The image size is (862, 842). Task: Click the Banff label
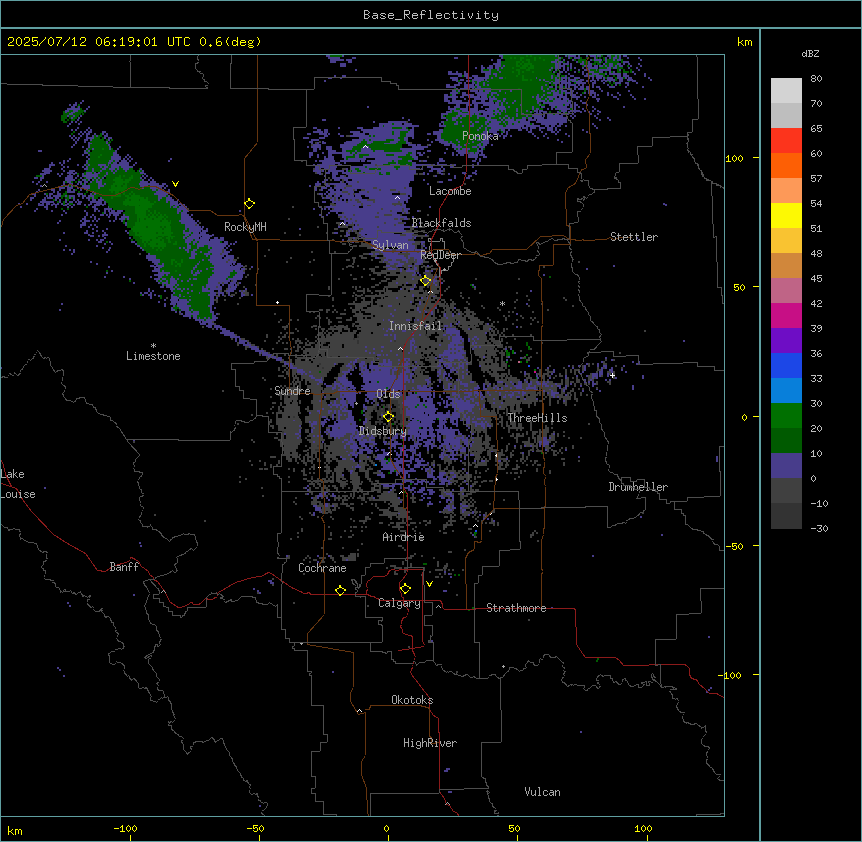pos(124,567)
